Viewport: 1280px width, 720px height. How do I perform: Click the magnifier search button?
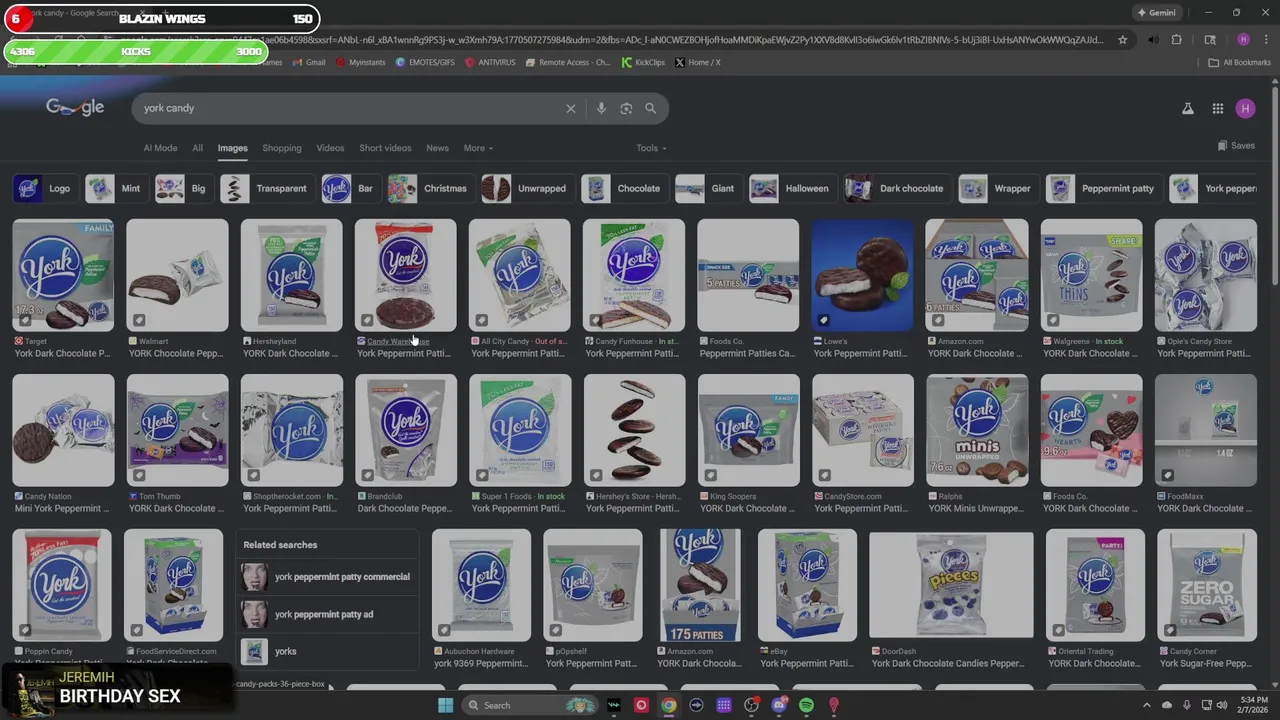point(650,108)
